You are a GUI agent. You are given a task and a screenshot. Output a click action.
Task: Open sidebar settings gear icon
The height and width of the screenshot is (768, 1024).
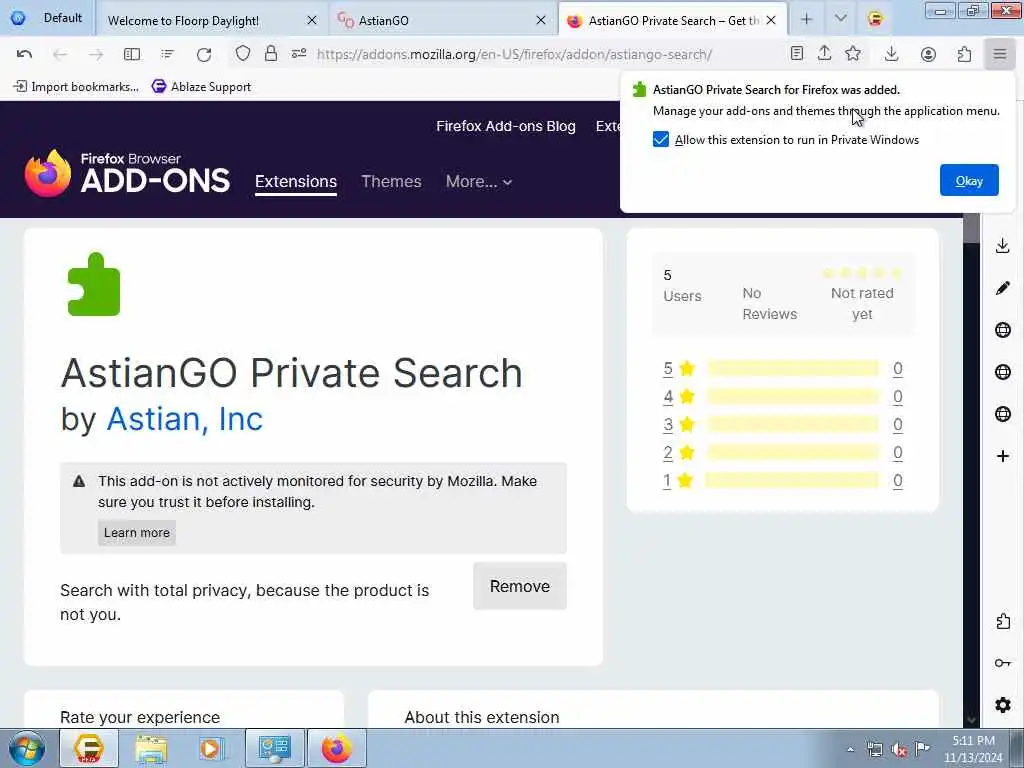click(x=1002, y=705)
